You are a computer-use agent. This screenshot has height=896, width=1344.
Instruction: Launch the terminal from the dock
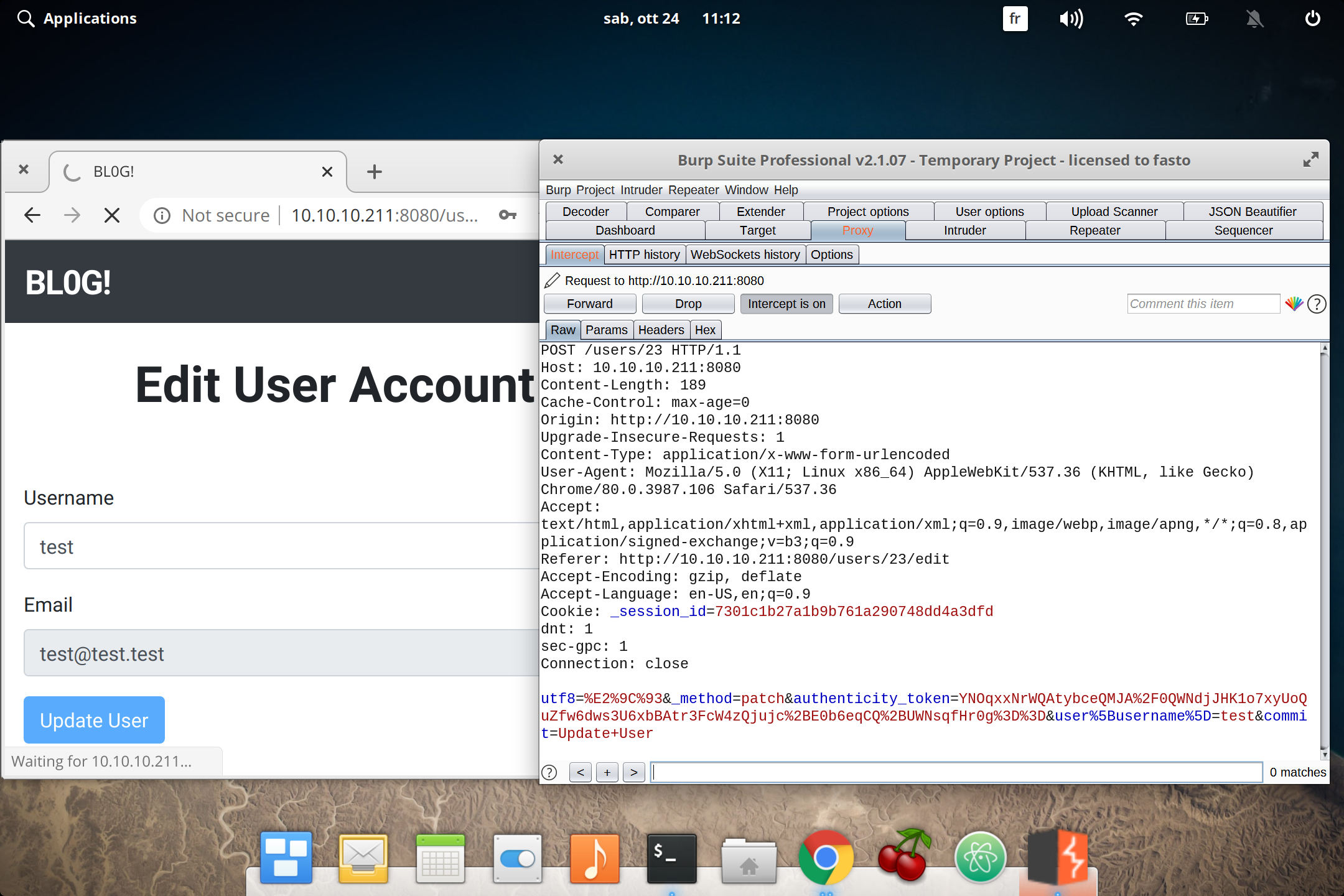(x=671, y=859)
